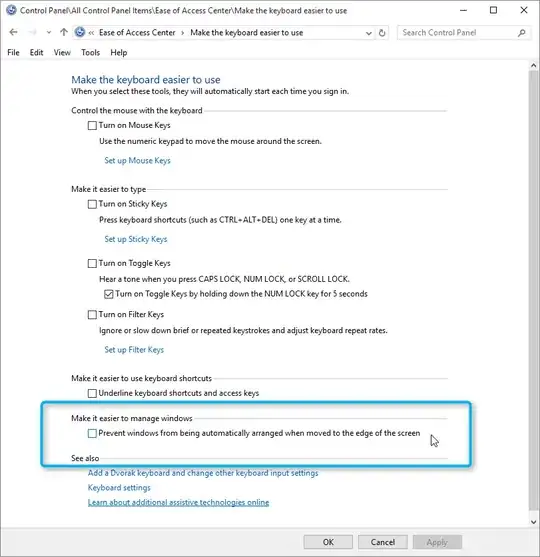The width and height of the screenshot is (540, 557).
Task: Click 'Ignore or slow down brief or repeated keystrokes' text
Action: 243,331
